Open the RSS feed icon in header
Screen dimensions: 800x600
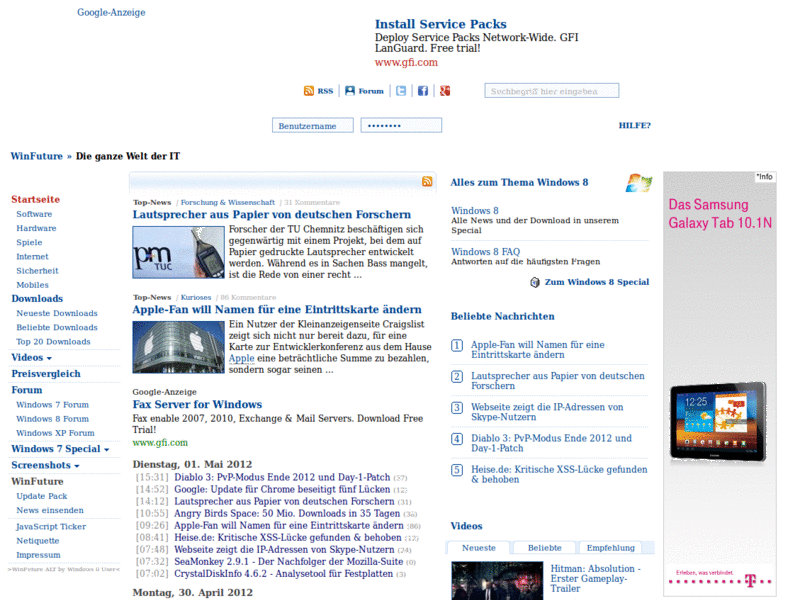309,91
